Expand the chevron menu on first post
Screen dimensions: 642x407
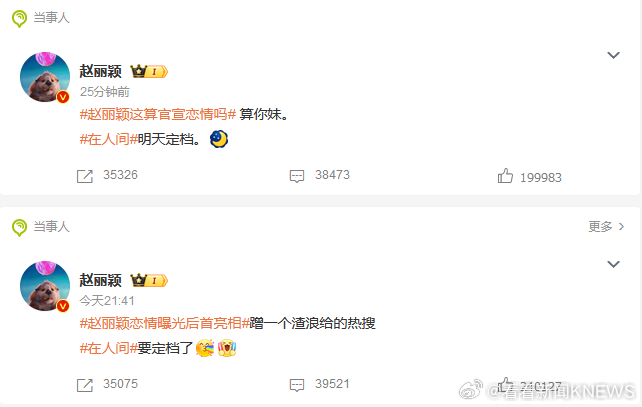613,55
